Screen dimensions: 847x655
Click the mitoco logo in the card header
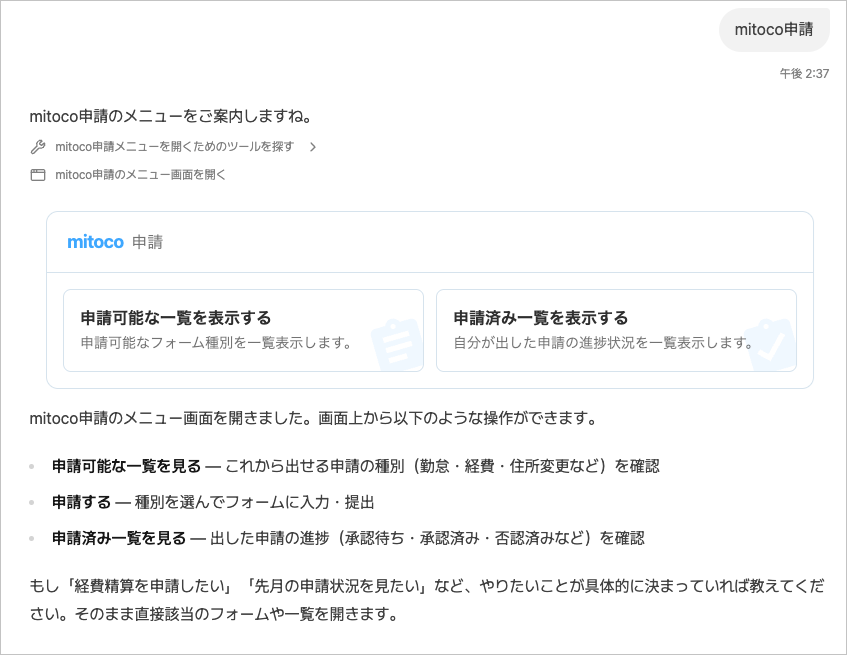(x=96, y=242)
